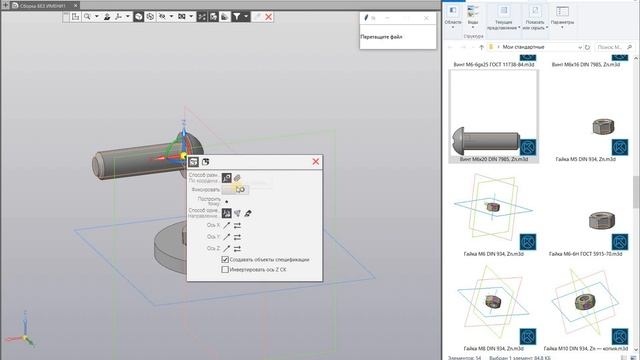
Task: Close the component placement dialog
Action: click(x=316, y=162)
